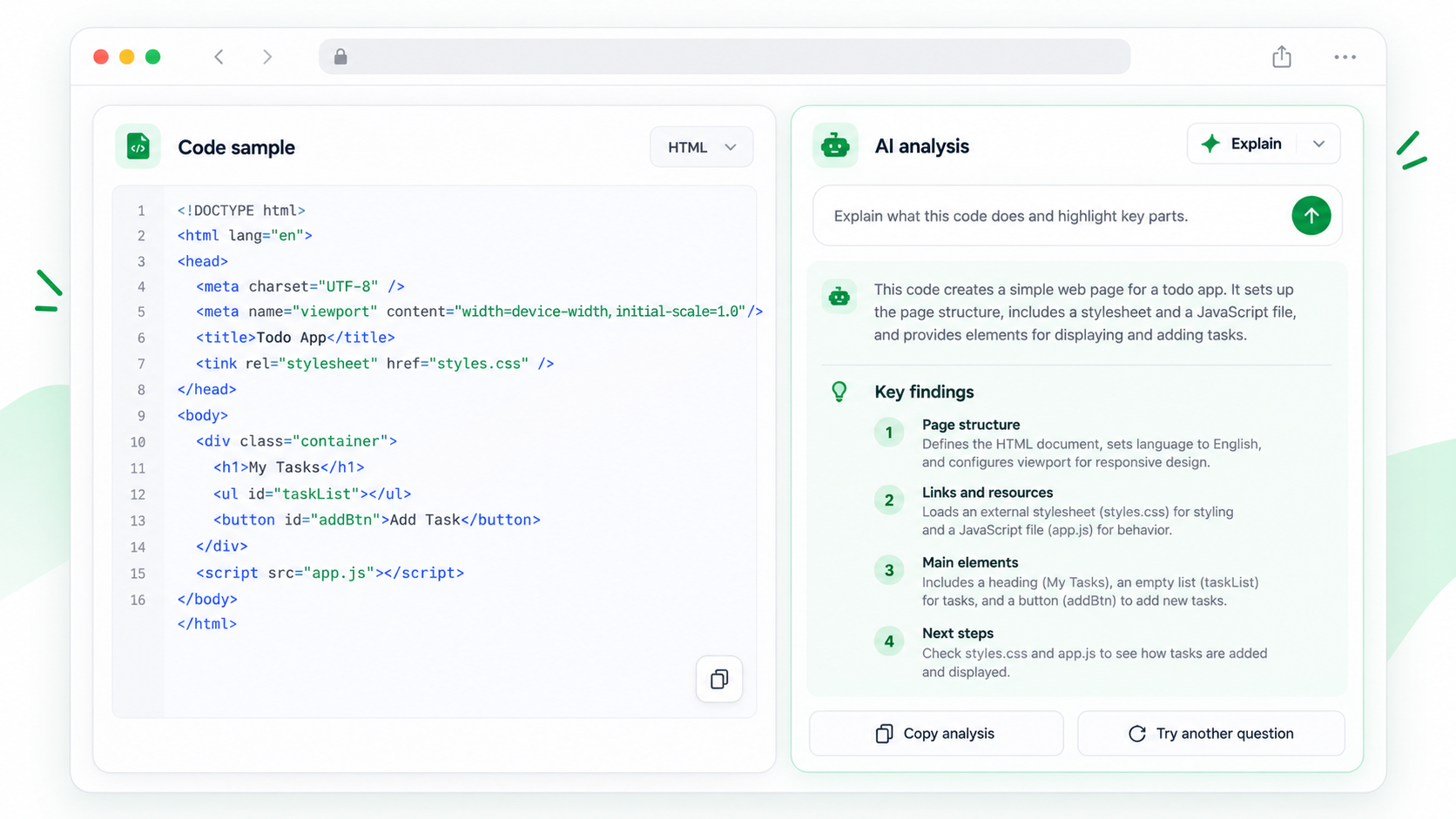Open the three-dot more options menu
Image resolution: width=1456 pixels, height=819 pixels.
[1345, 57]
